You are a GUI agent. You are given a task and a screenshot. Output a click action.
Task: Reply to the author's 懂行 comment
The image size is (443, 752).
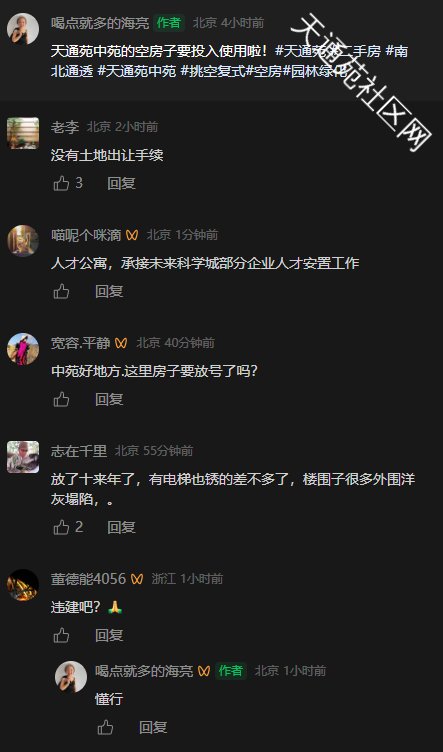pyautogui.click(x=153, y=728)
